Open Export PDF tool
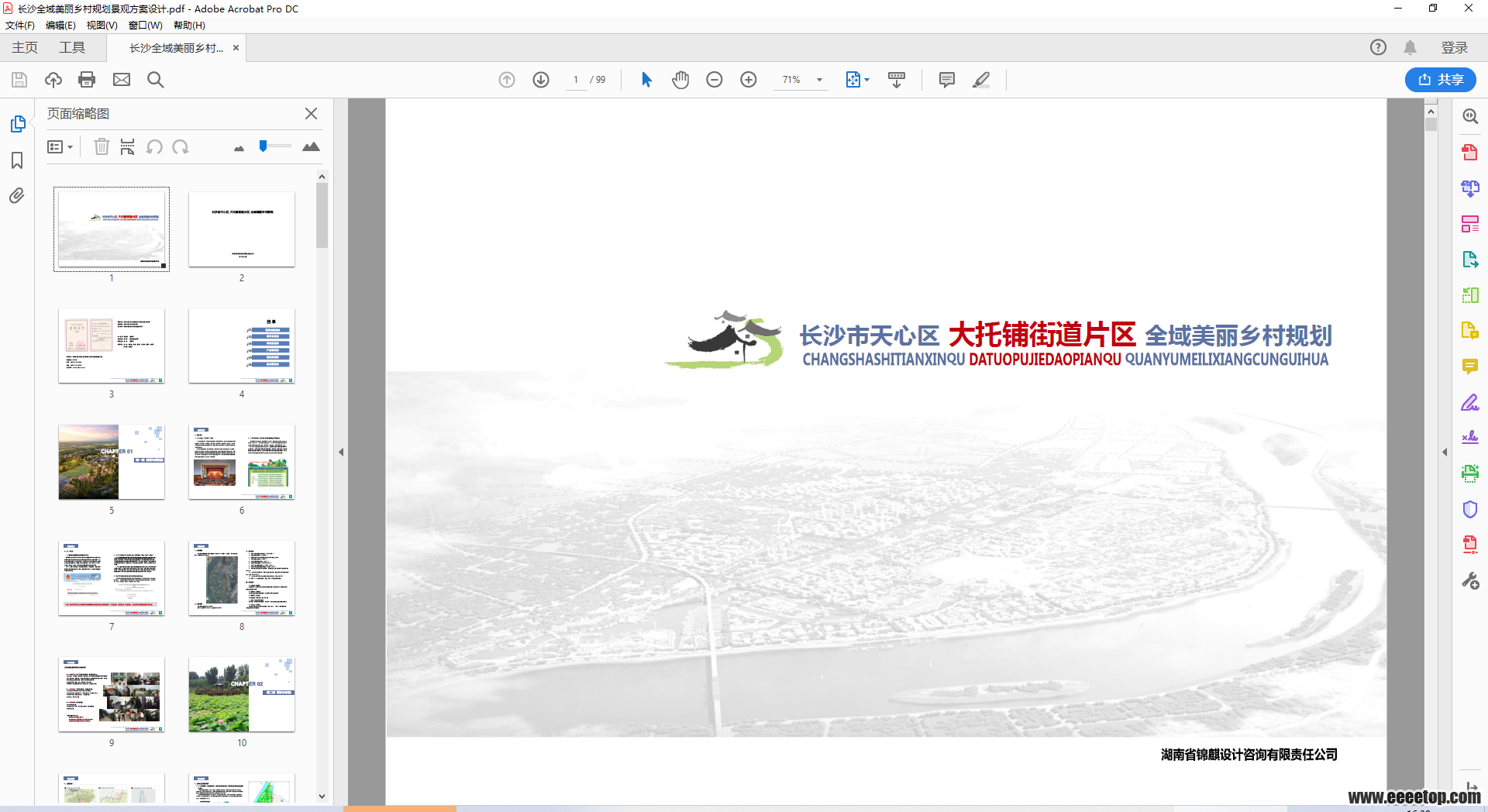This screenshot has width=1488, height=812. (x=1470, y=260)
